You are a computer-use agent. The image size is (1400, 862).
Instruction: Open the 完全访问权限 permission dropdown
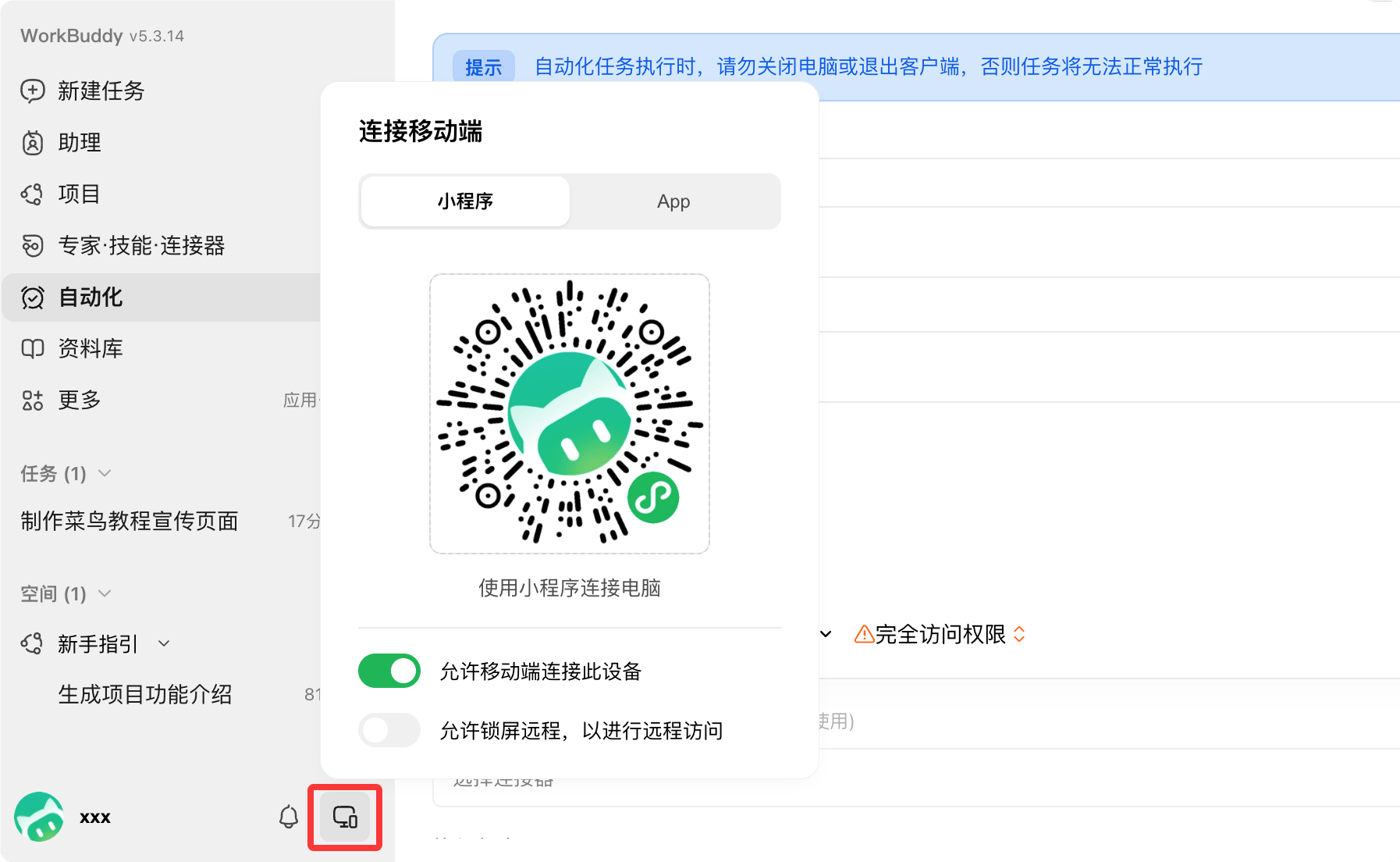pyautogui.click(x=940, y=634)
